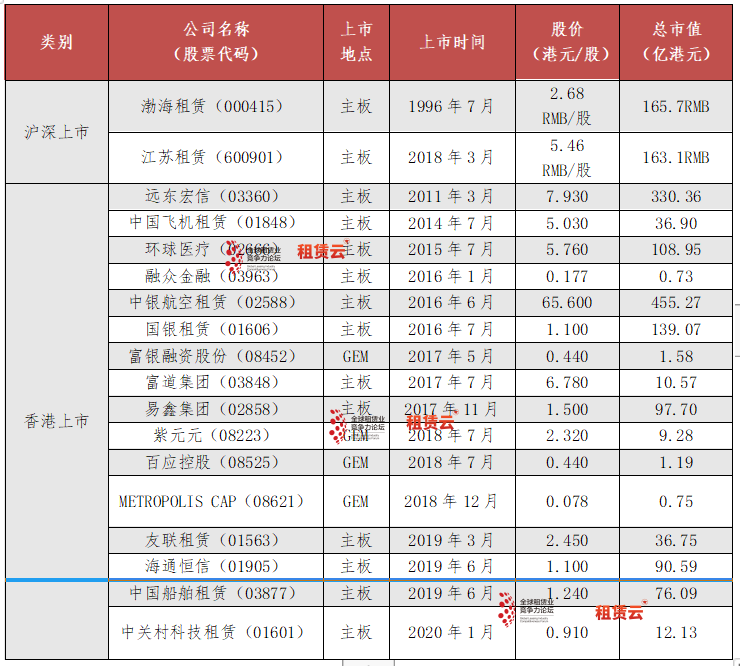Click the 上市时间 column header
This screenshot has height=666, width=740.
(452, 42)
